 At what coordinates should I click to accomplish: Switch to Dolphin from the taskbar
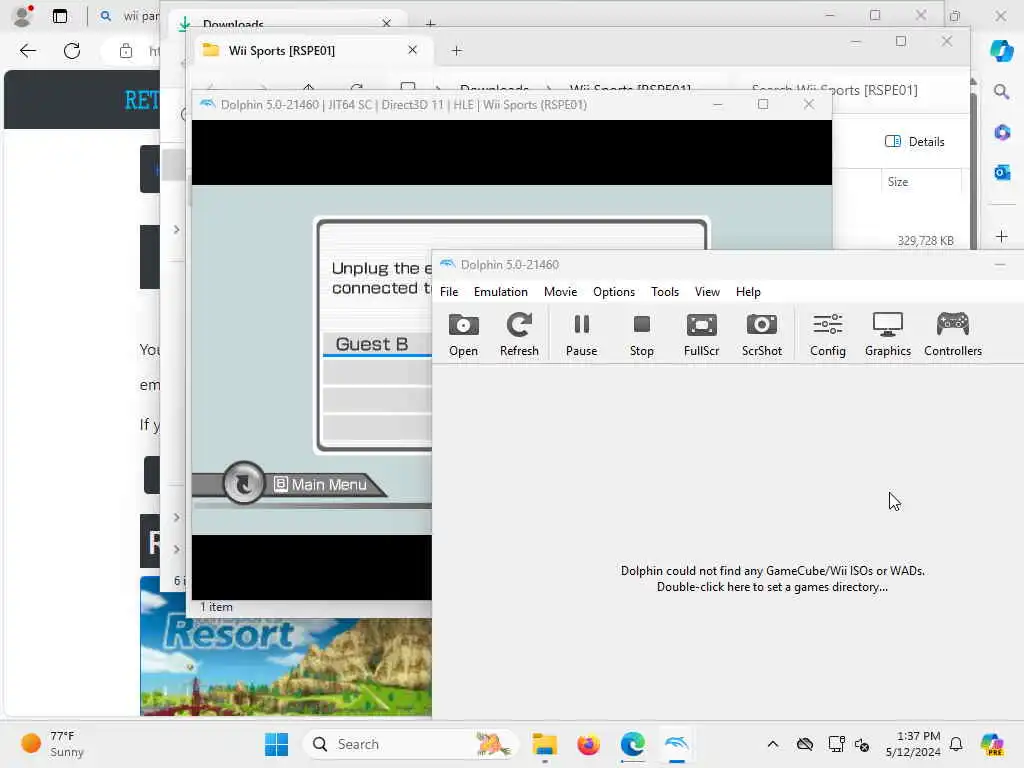677,744
